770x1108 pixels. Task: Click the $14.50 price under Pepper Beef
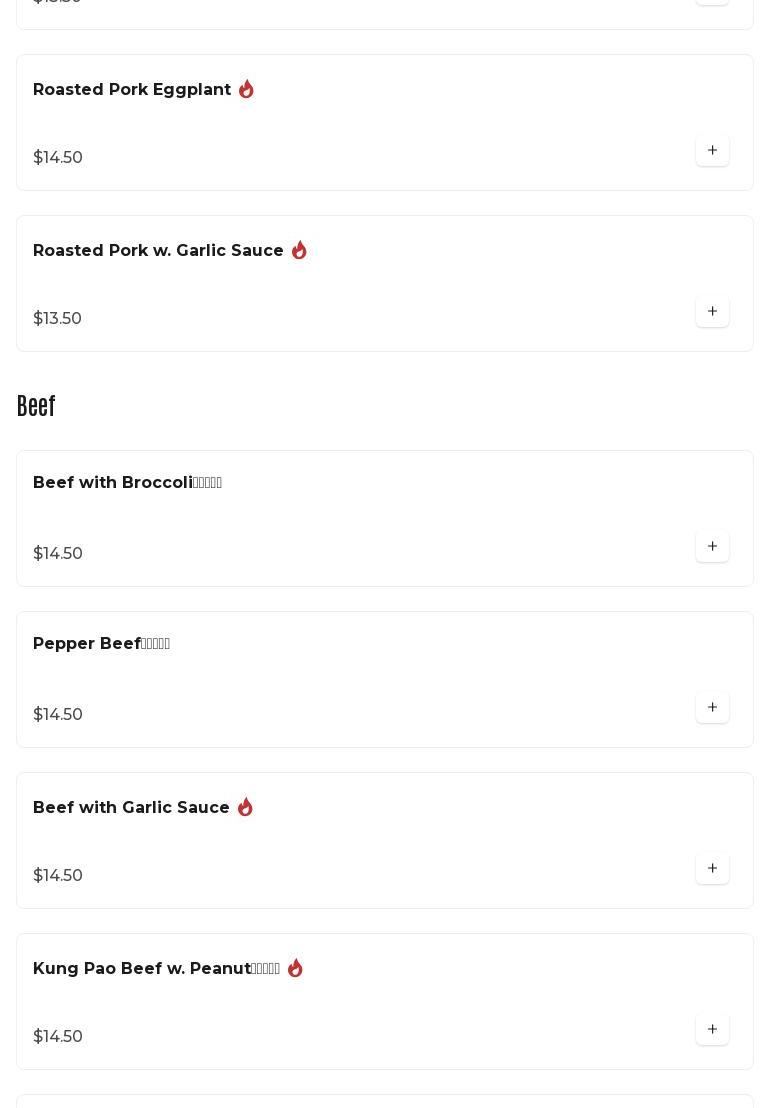pos(58,715)
